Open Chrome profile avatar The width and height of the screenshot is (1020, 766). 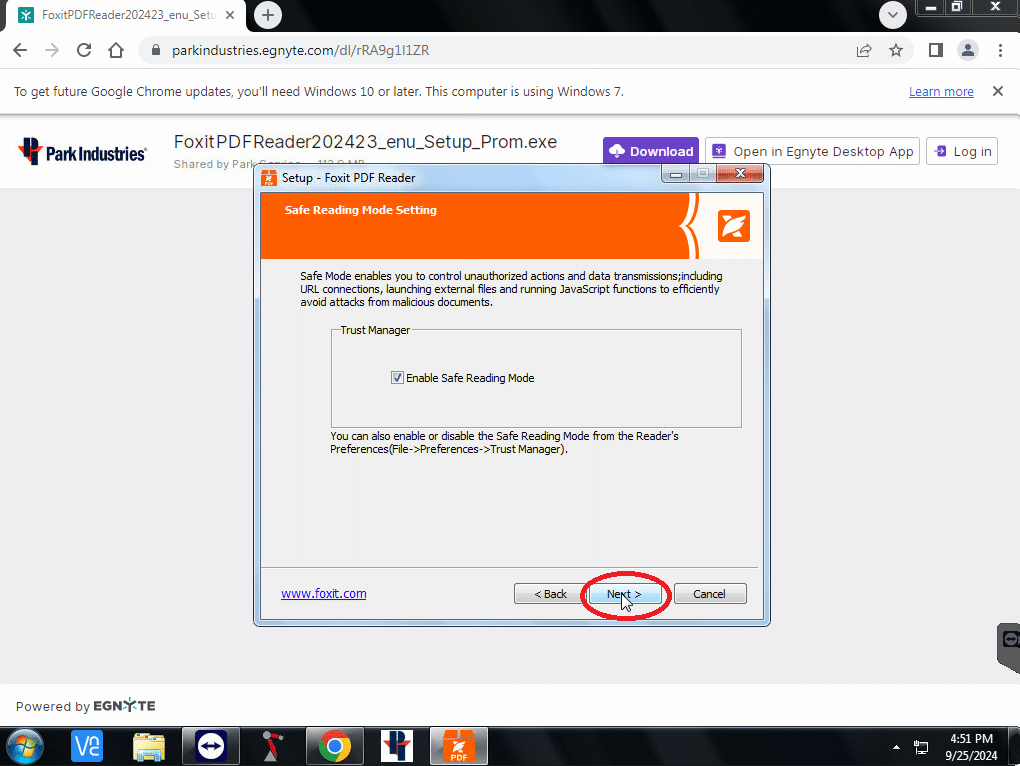coord(968,50)
